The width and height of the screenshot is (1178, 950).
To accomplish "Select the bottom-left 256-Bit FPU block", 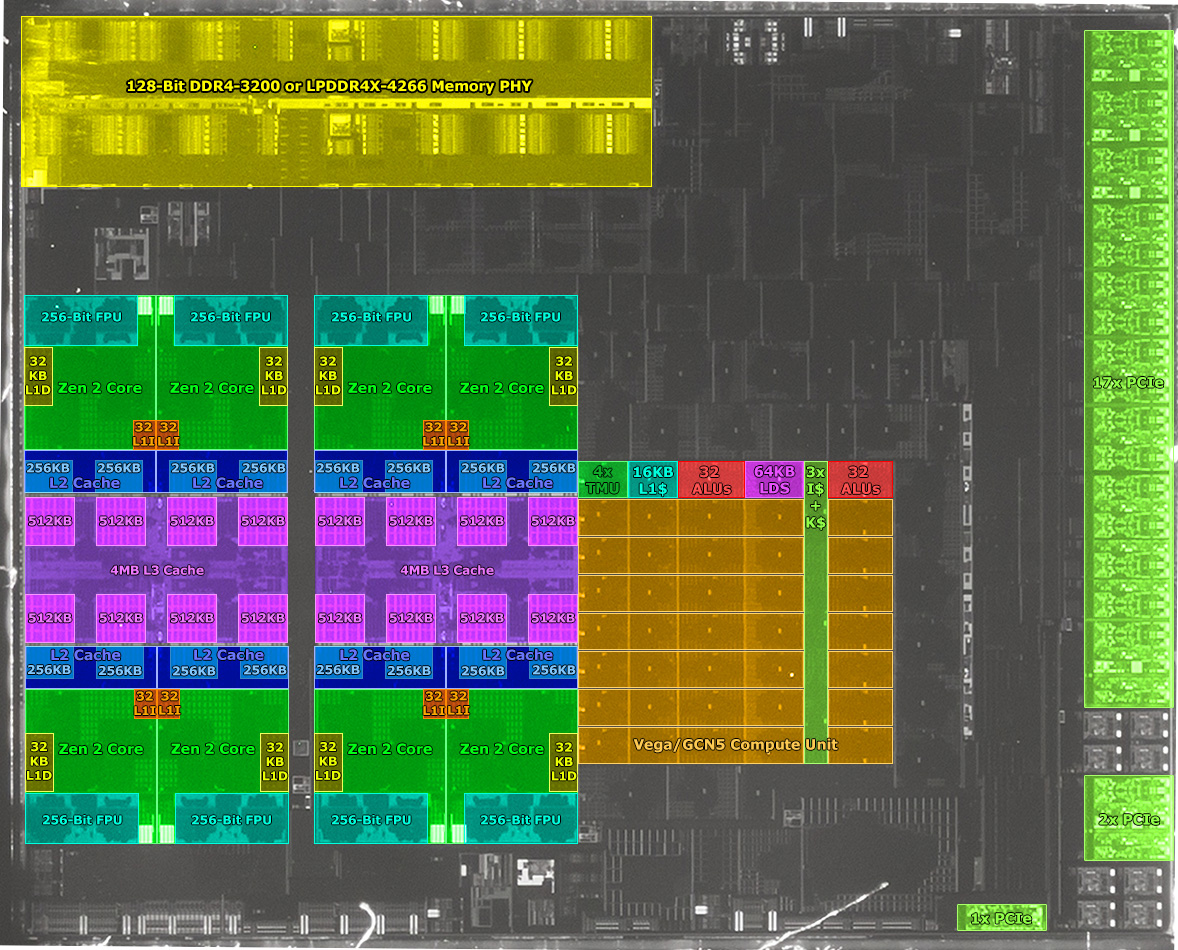I will tap(80, 819).
